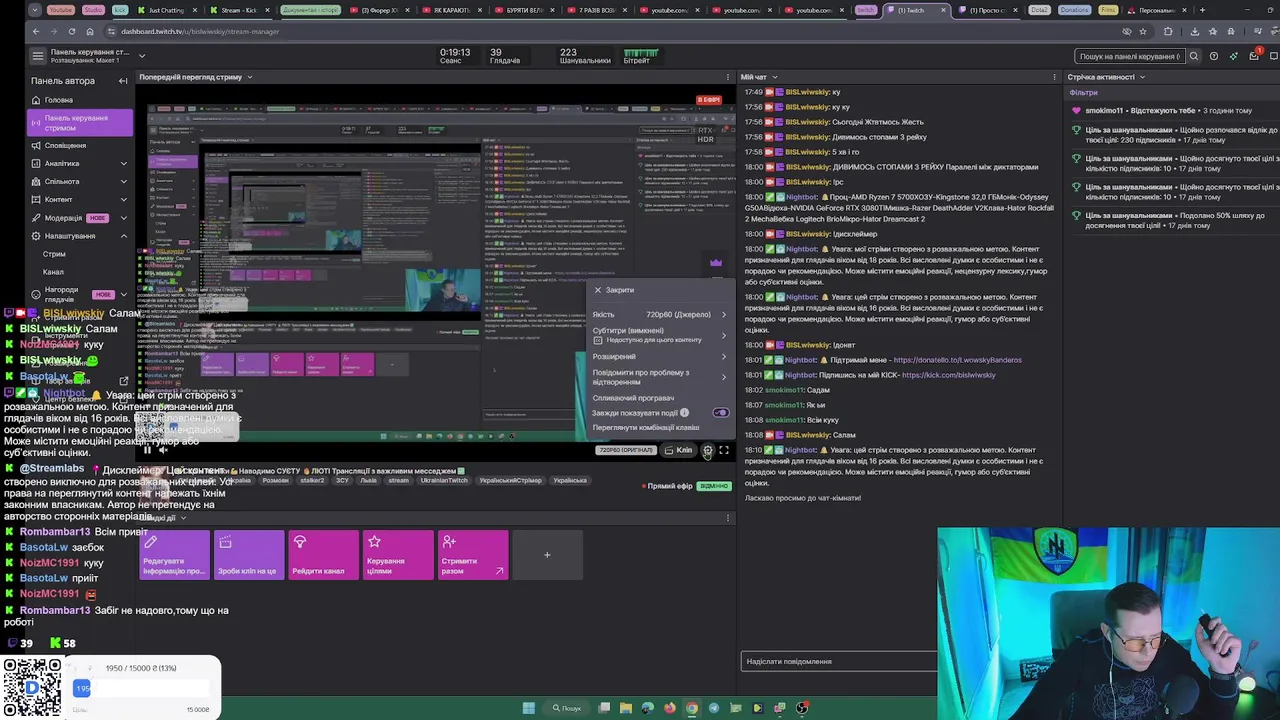Switch to the Just Chatting browser tab

click(x=165, y=10)
